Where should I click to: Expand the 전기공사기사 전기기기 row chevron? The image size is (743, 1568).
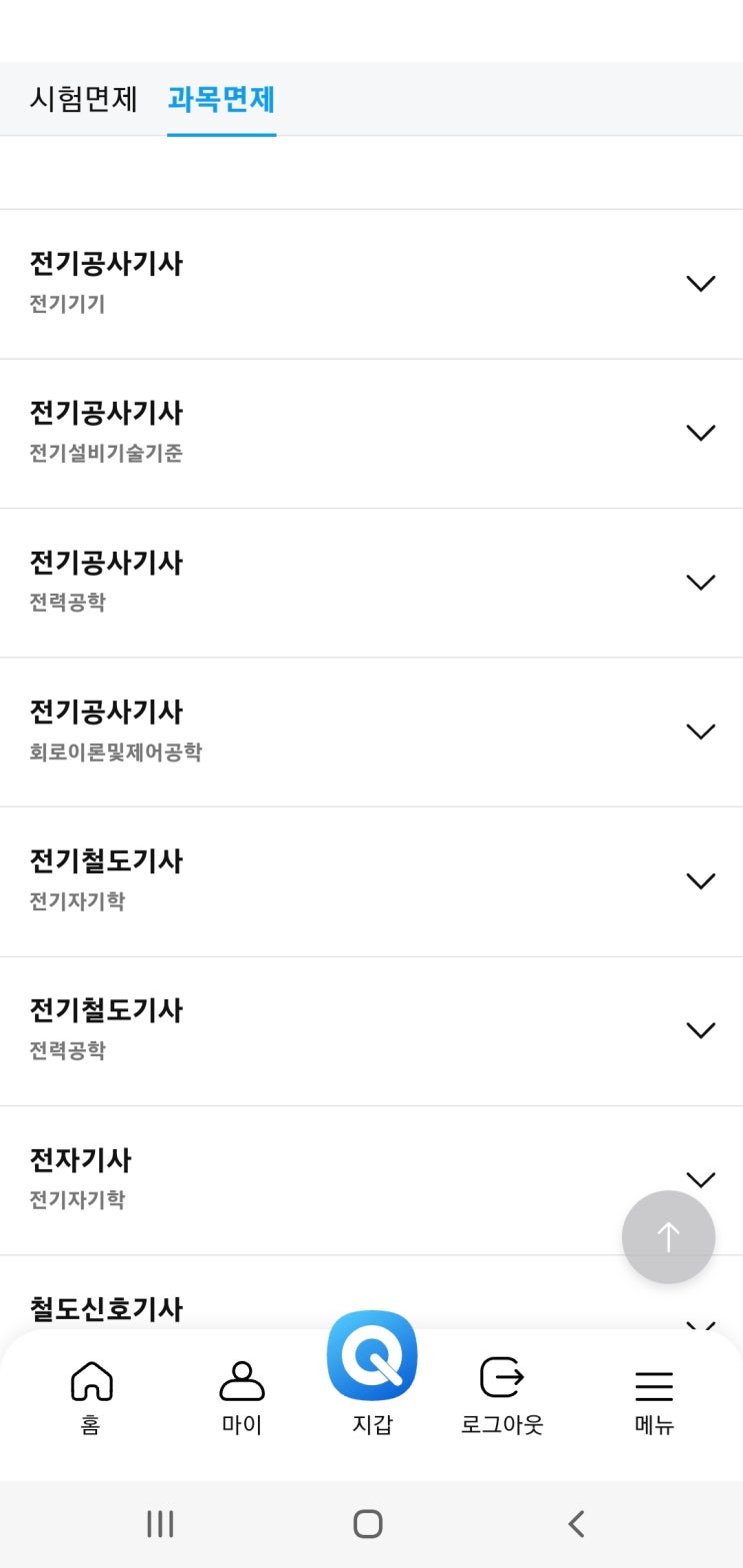click(700, 284)
